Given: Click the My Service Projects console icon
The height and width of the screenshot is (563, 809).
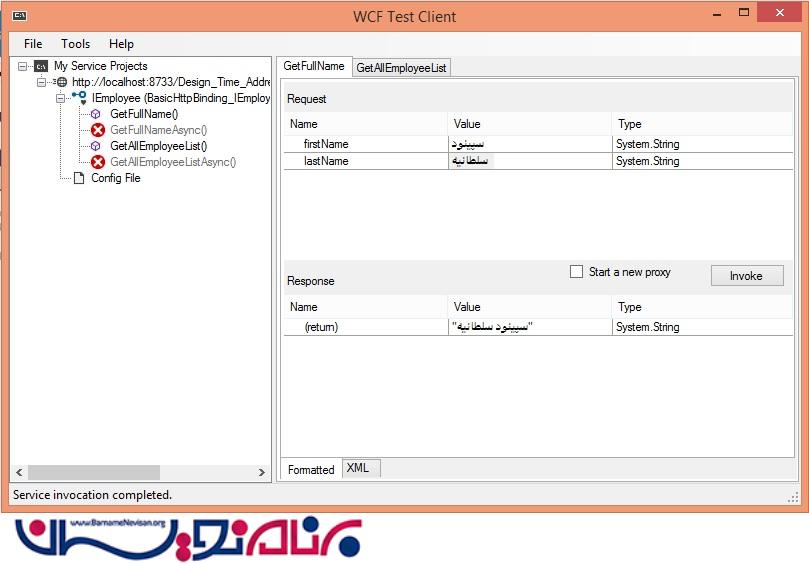Looking at the screenshot, I should pos(41,66).
